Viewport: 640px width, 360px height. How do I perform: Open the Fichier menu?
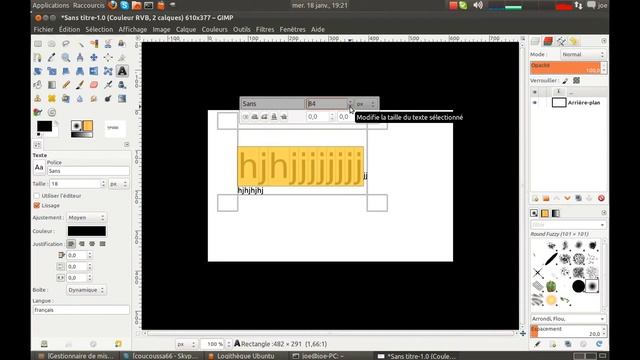pyautogui.click(x=44, y=29)
